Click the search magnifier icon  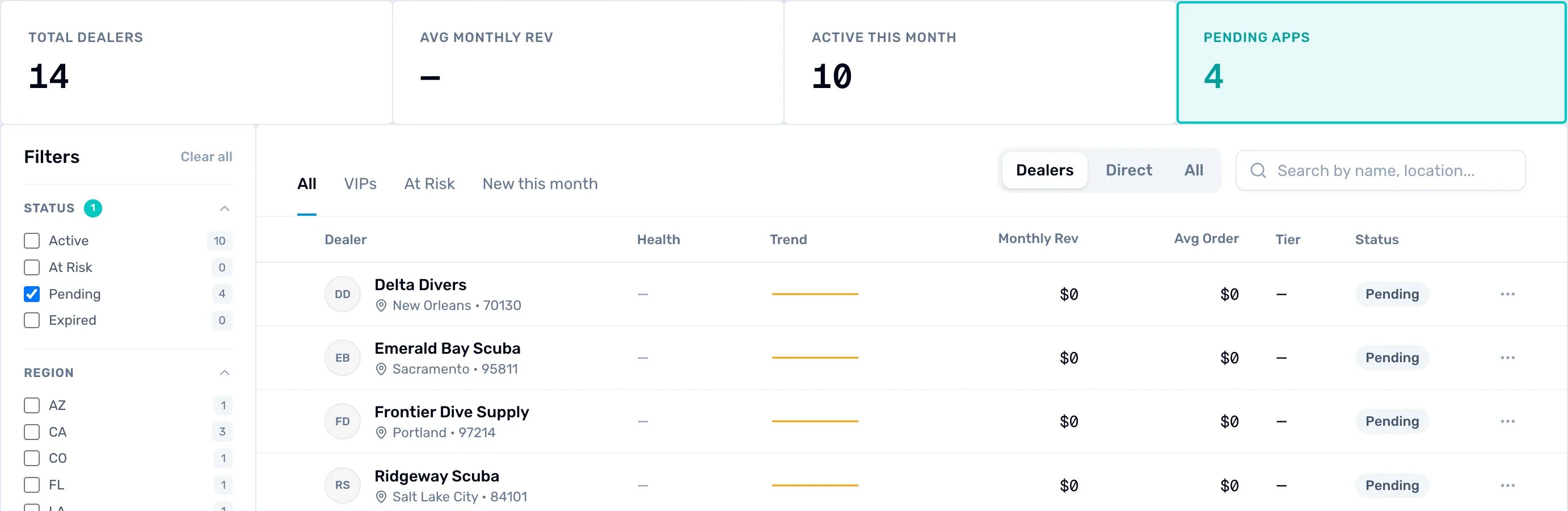click(1258, 170)
